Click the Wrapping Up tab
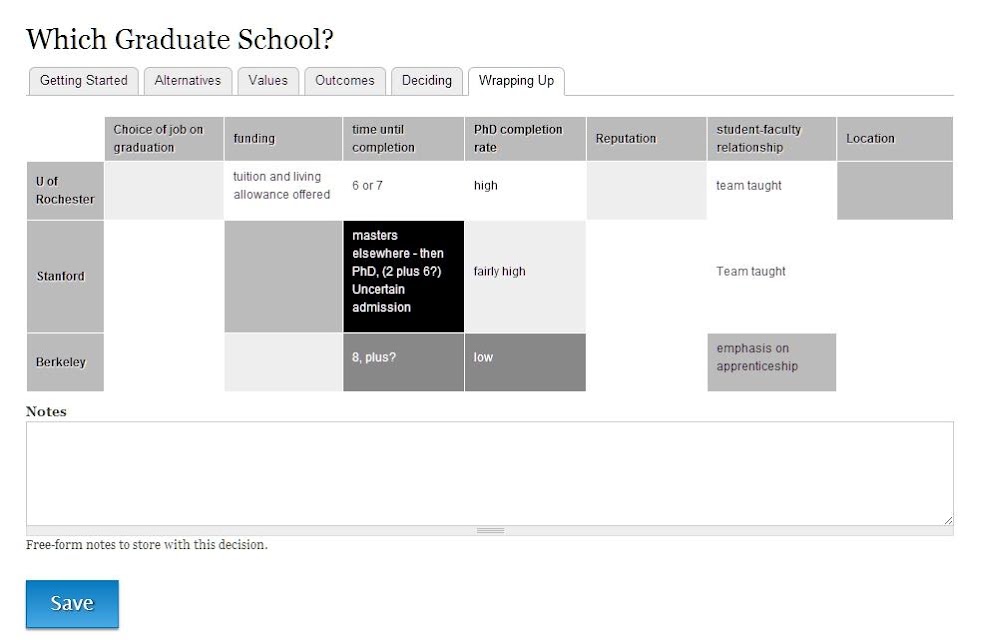 [516, 81]
